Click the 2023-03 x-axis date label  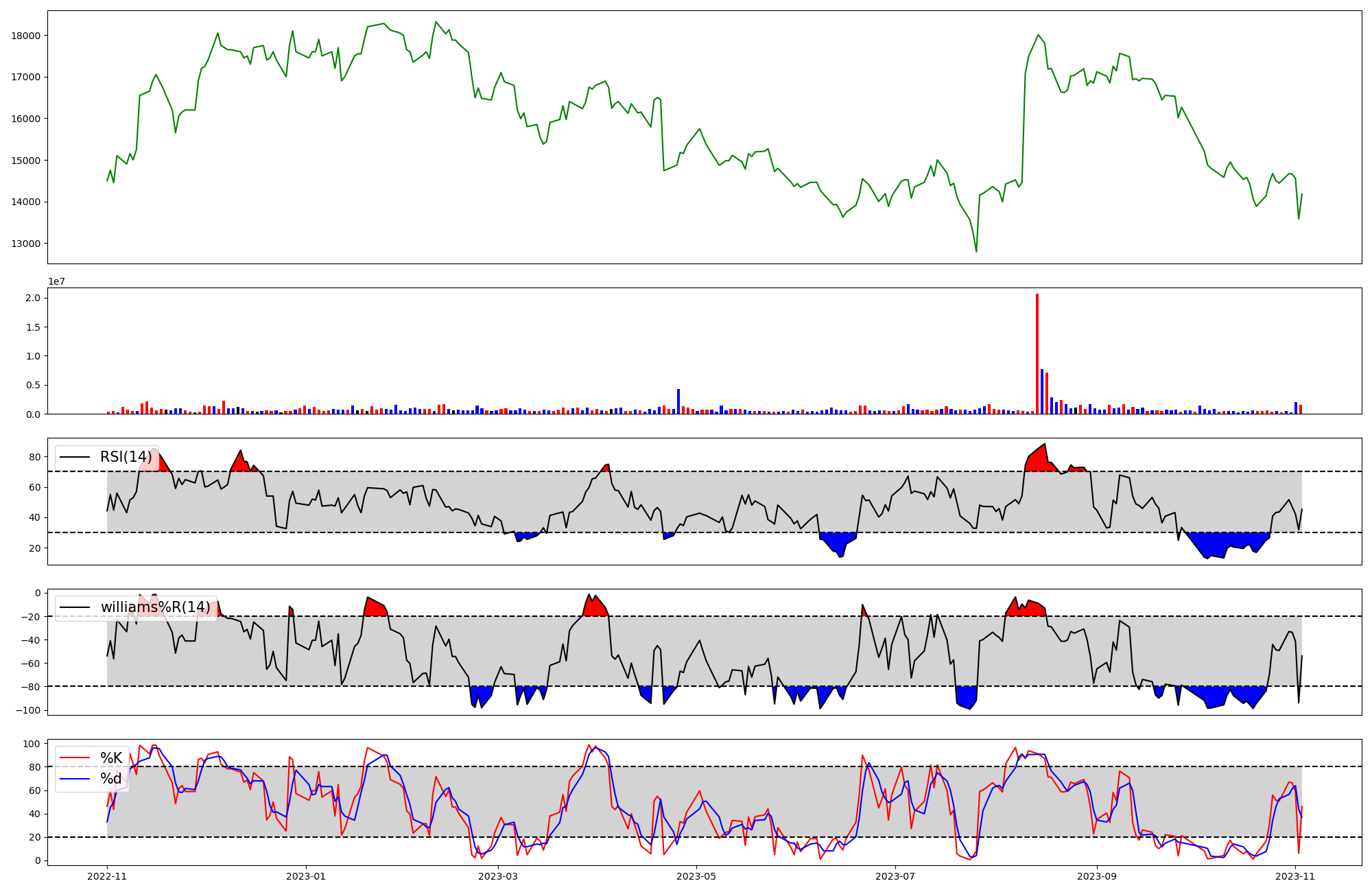(x=497, y=876)
